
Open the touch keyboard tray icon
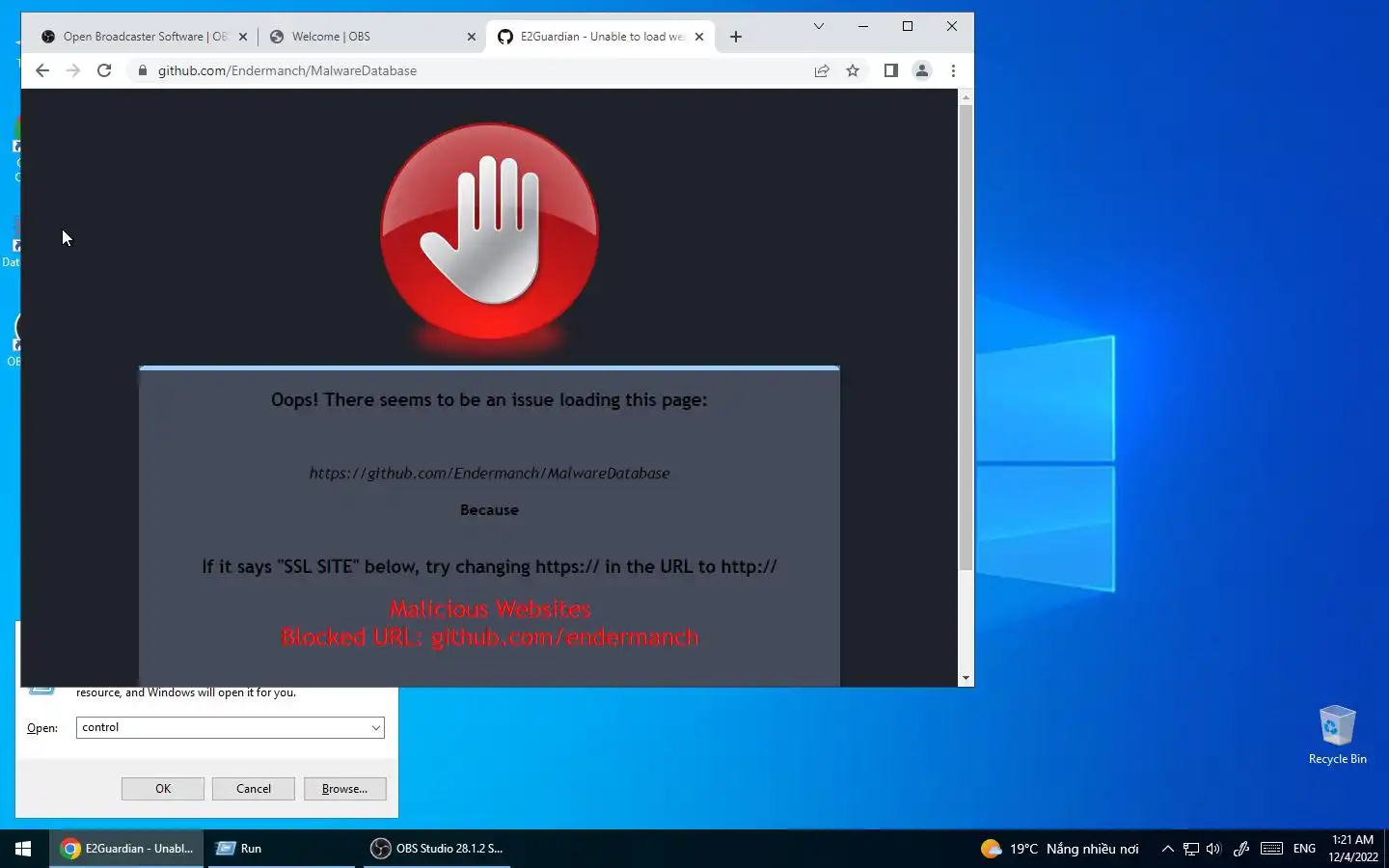1271,849
